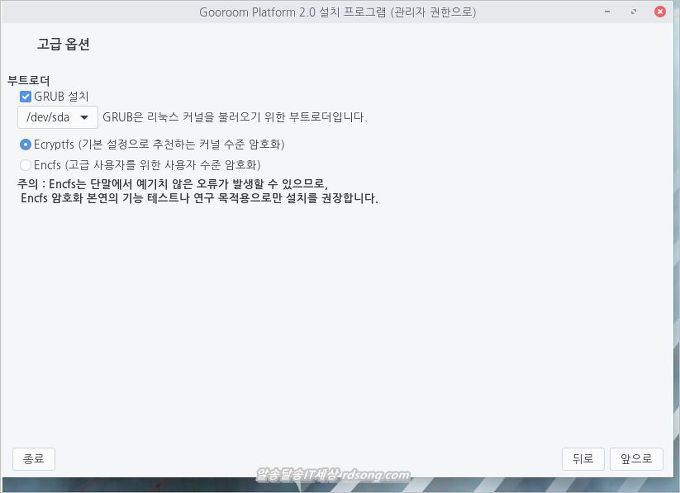Proceed with the 앞으로 button
This screenshot has width=680, height=493.
coord(636,459)
